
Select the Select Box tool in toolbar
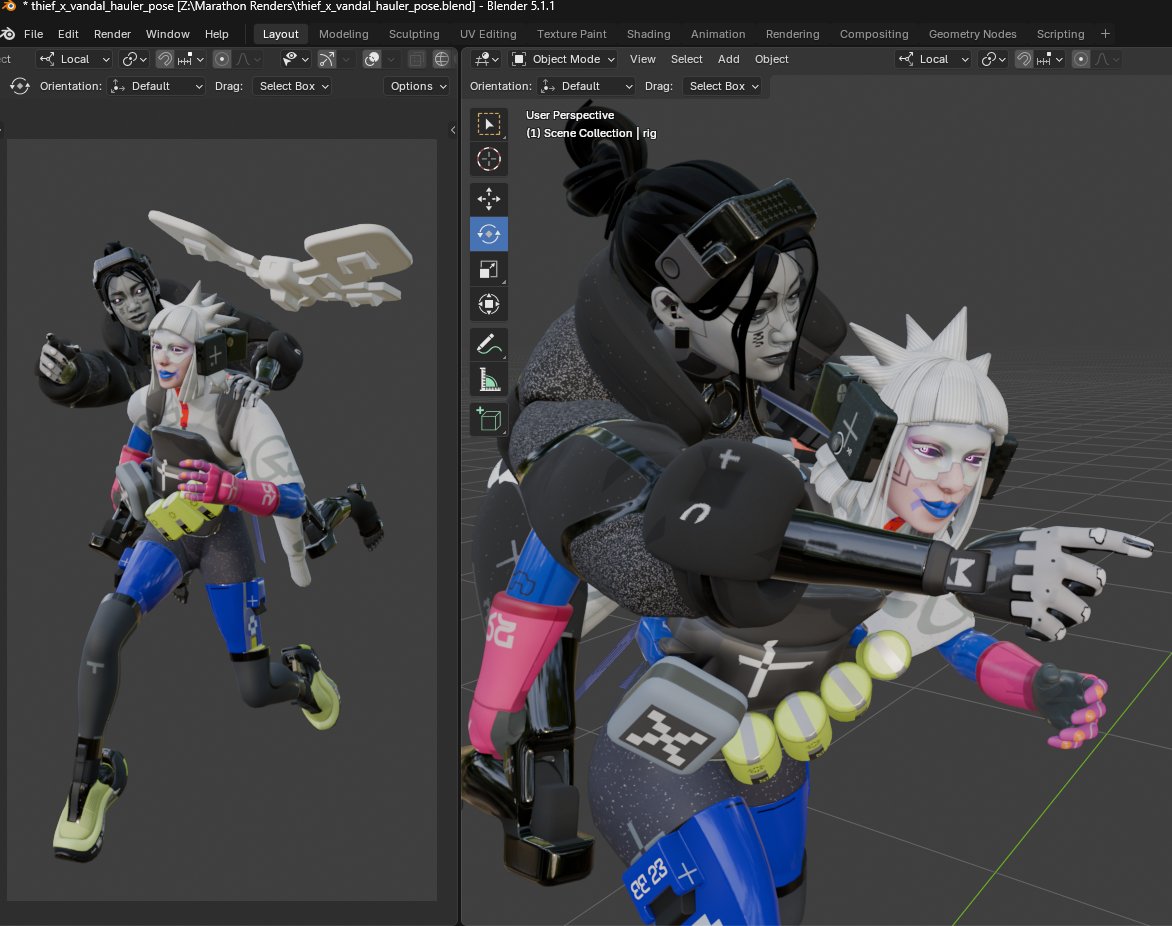click(489, 124)
